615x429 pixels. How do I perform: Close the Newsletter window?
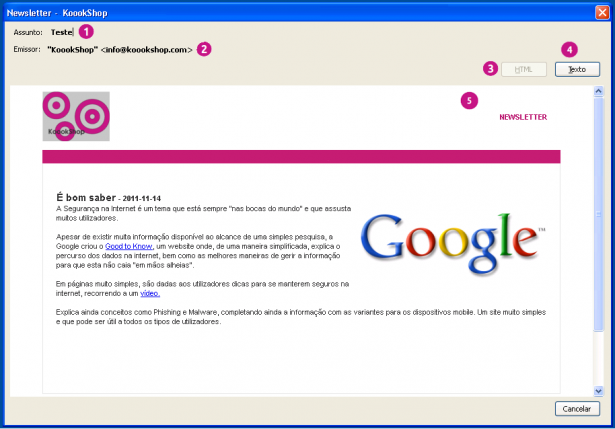pyautogui.click(x=602, y=13)
